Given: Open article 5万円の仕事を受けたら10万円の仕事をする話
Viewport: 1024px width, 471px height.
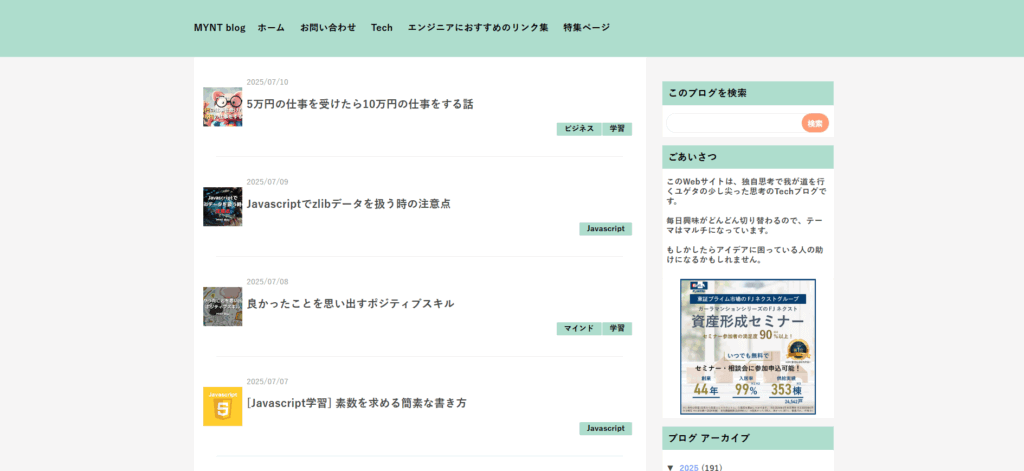Looking at the screenshot, I should (x=360, y=104).
